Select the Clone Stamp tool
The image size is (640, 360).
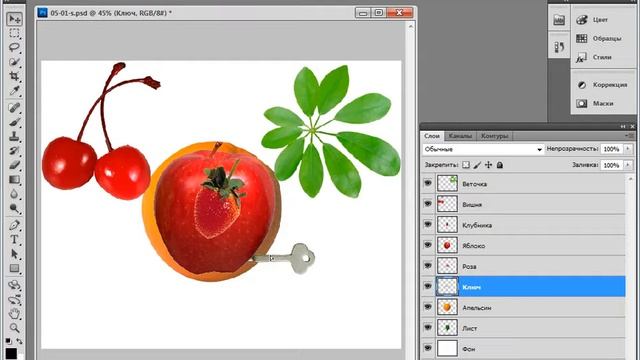click(14, 136)
